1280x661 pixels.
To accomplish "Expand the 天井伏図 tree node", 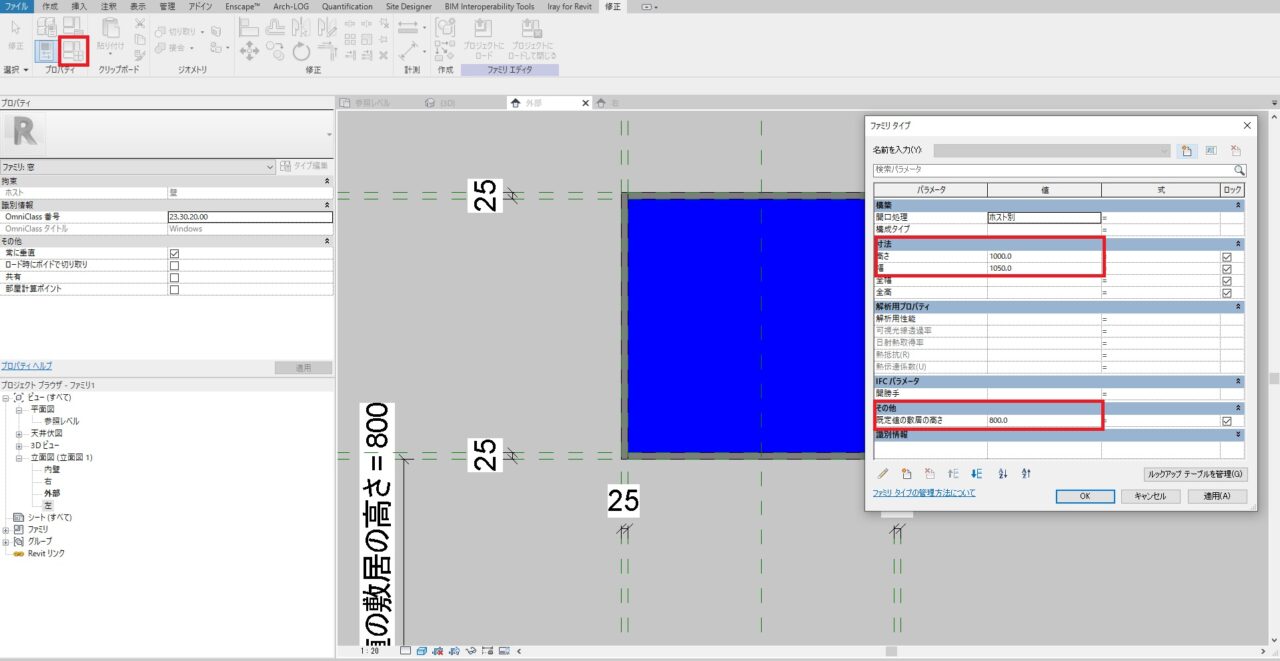I will pyautogui.click(x=19, y=433).
